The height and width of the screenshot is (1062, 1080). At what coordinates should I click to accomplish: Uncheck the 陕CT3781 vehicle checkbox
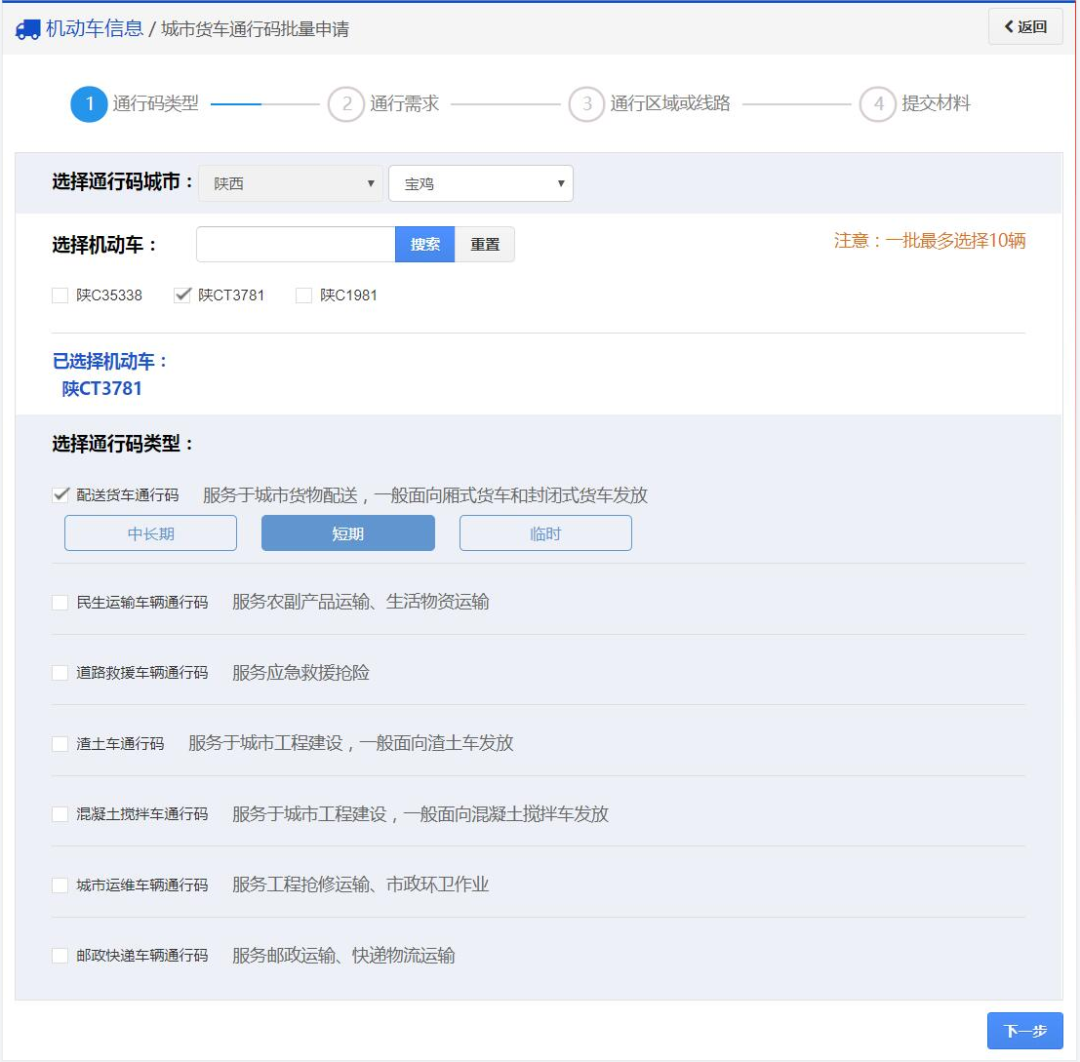coord(182,296)
